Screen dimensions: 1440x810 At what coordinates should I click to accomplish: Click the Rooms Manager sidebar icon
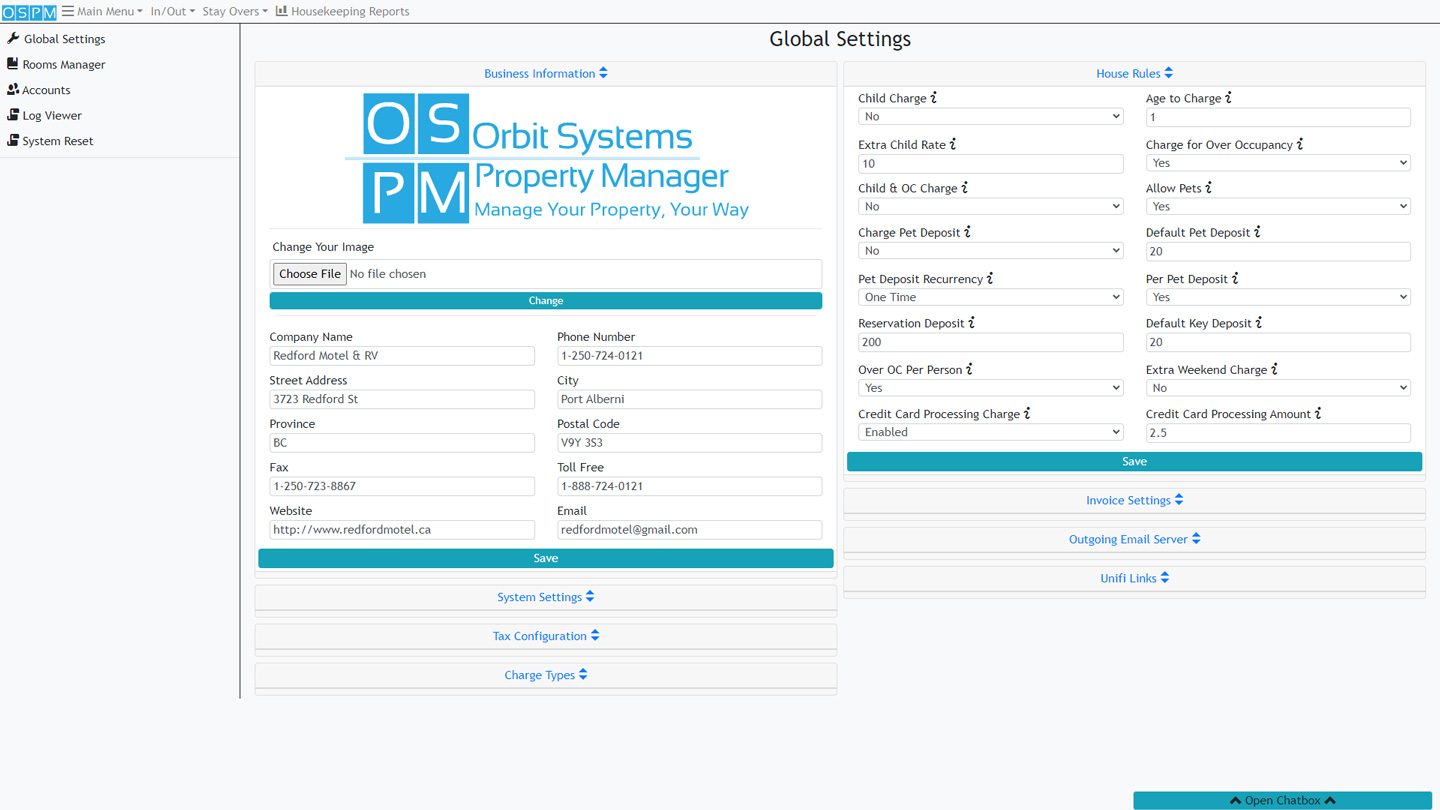12,64
